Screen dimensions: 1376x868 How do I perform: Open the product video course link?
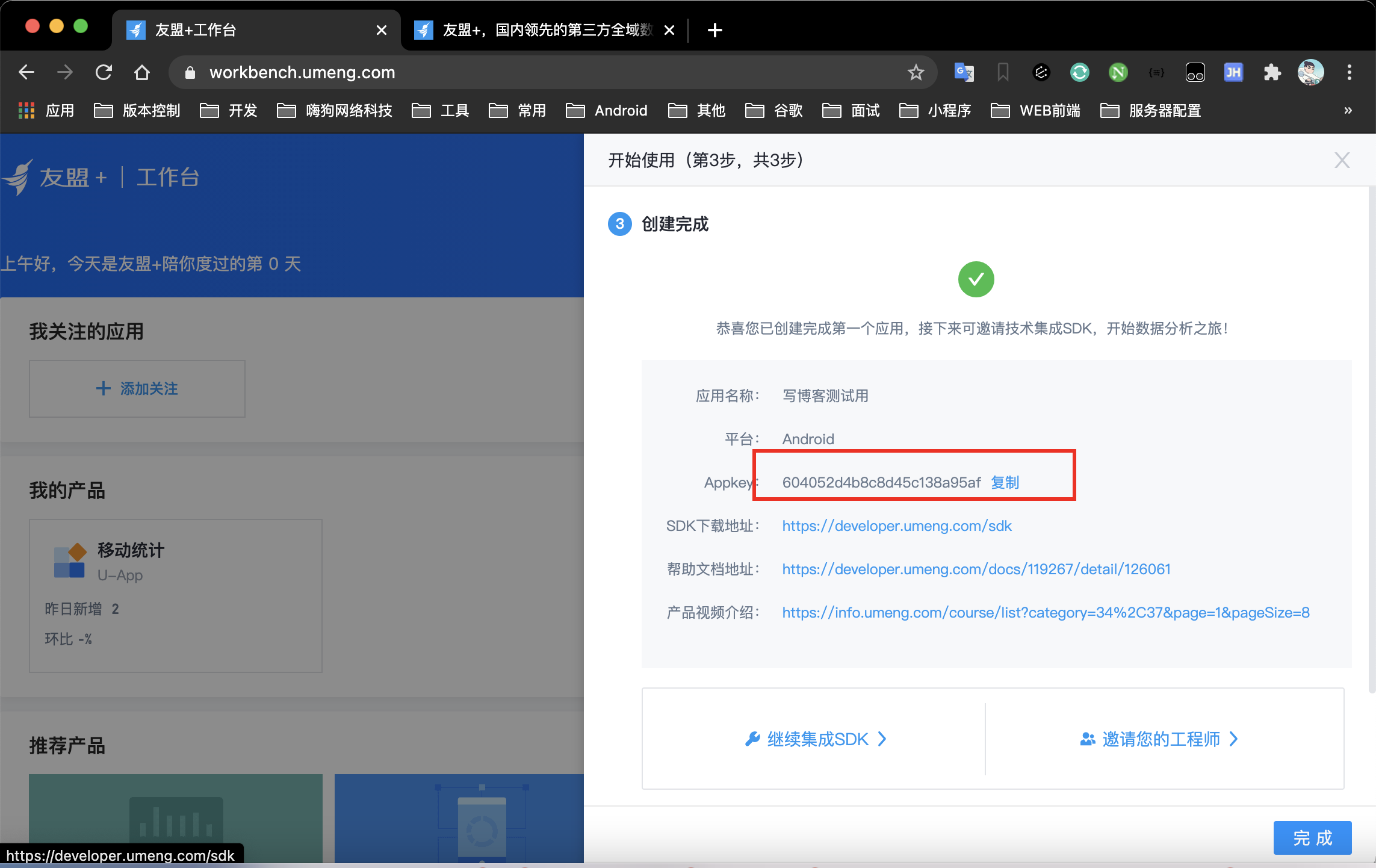coord(1046,612)
